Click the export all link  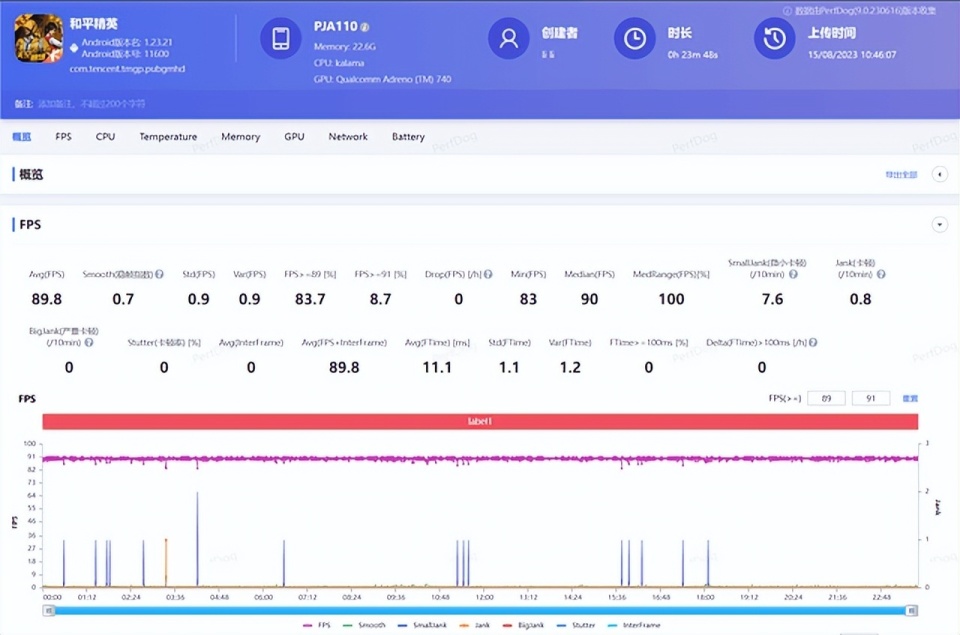pyautogui.click(x=900, y=175)
